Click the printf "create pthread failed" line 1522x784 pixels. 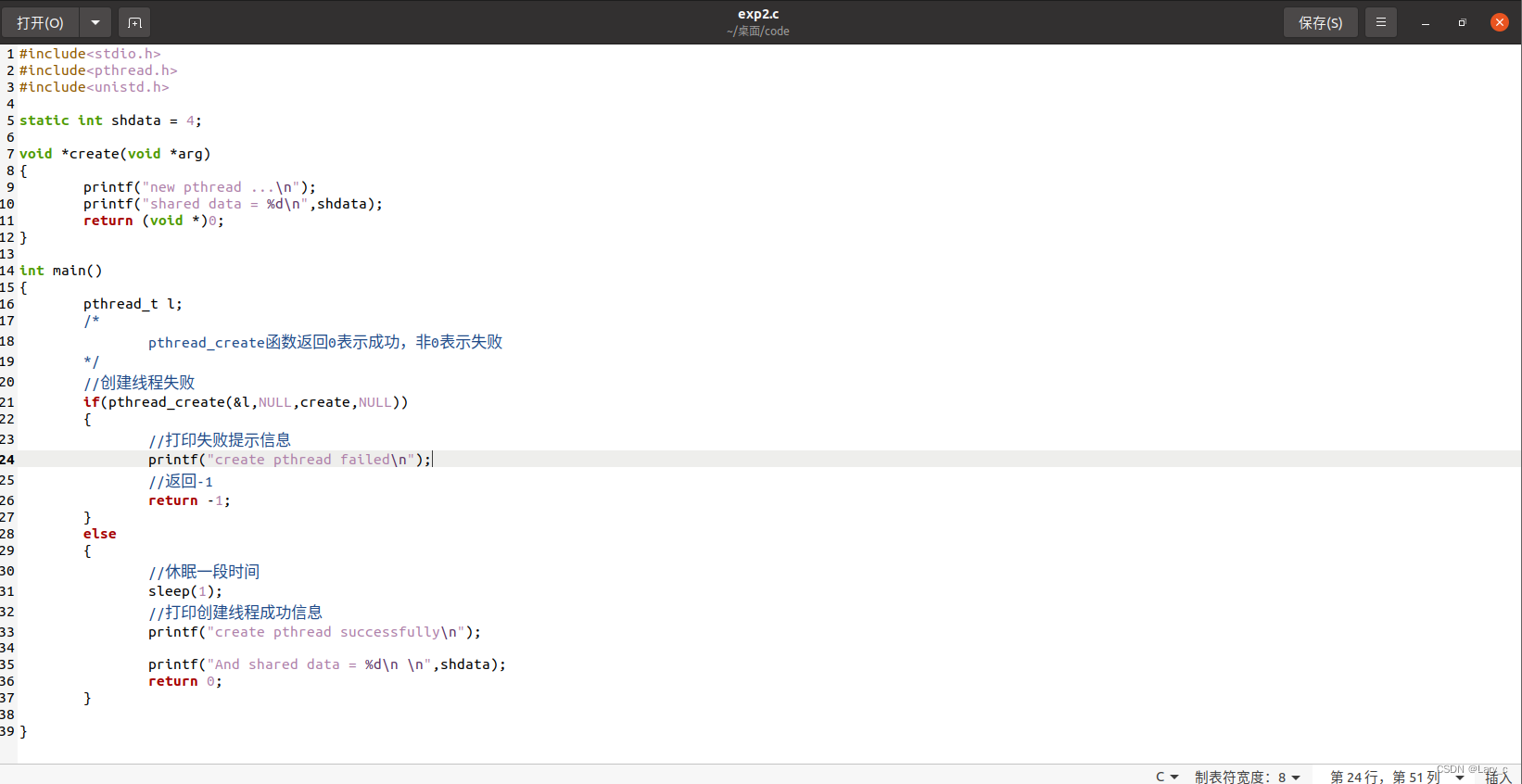pos(290,460)
